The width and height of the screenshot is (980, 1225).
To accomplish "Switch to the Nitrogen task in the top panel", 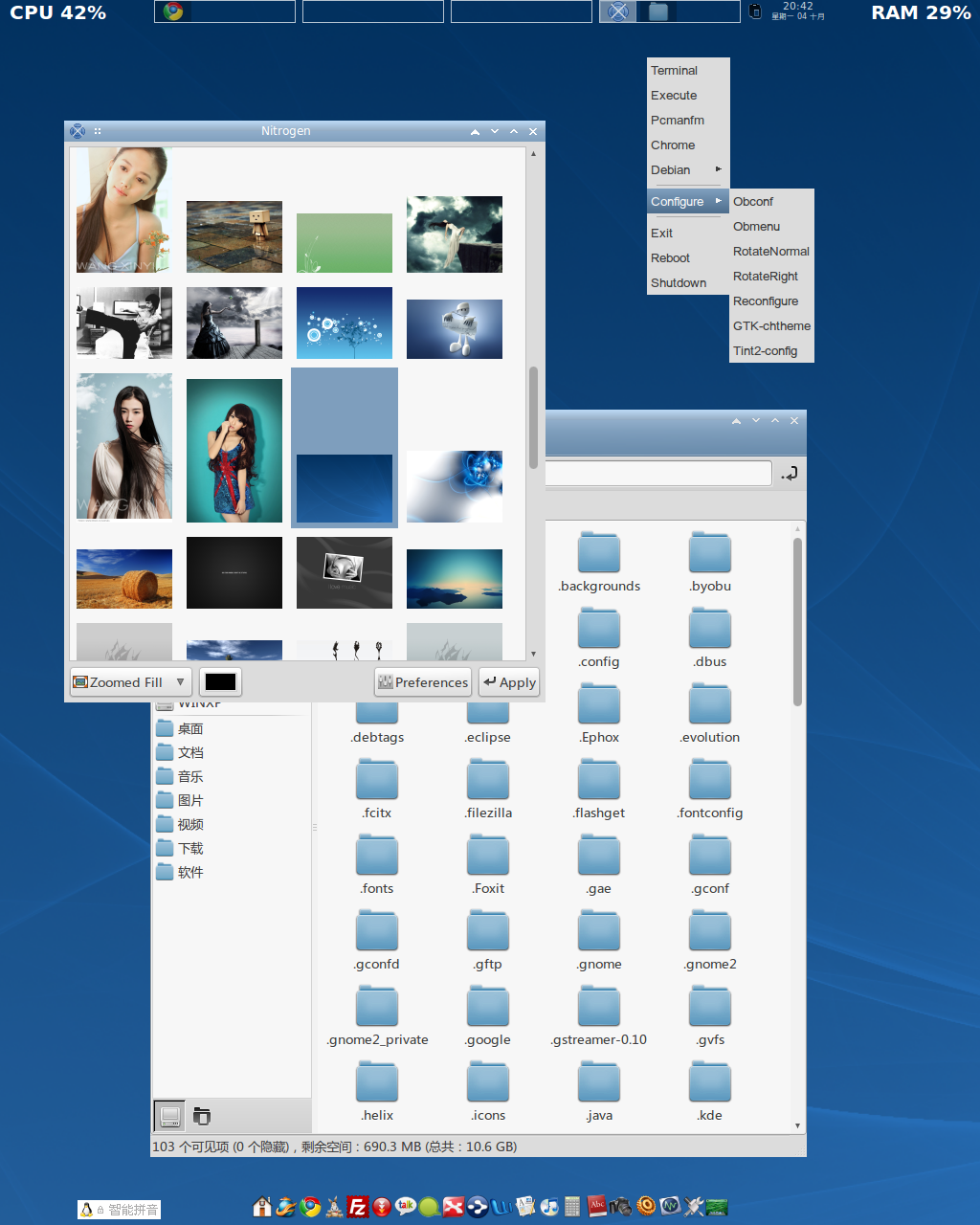I will (618, 11).
